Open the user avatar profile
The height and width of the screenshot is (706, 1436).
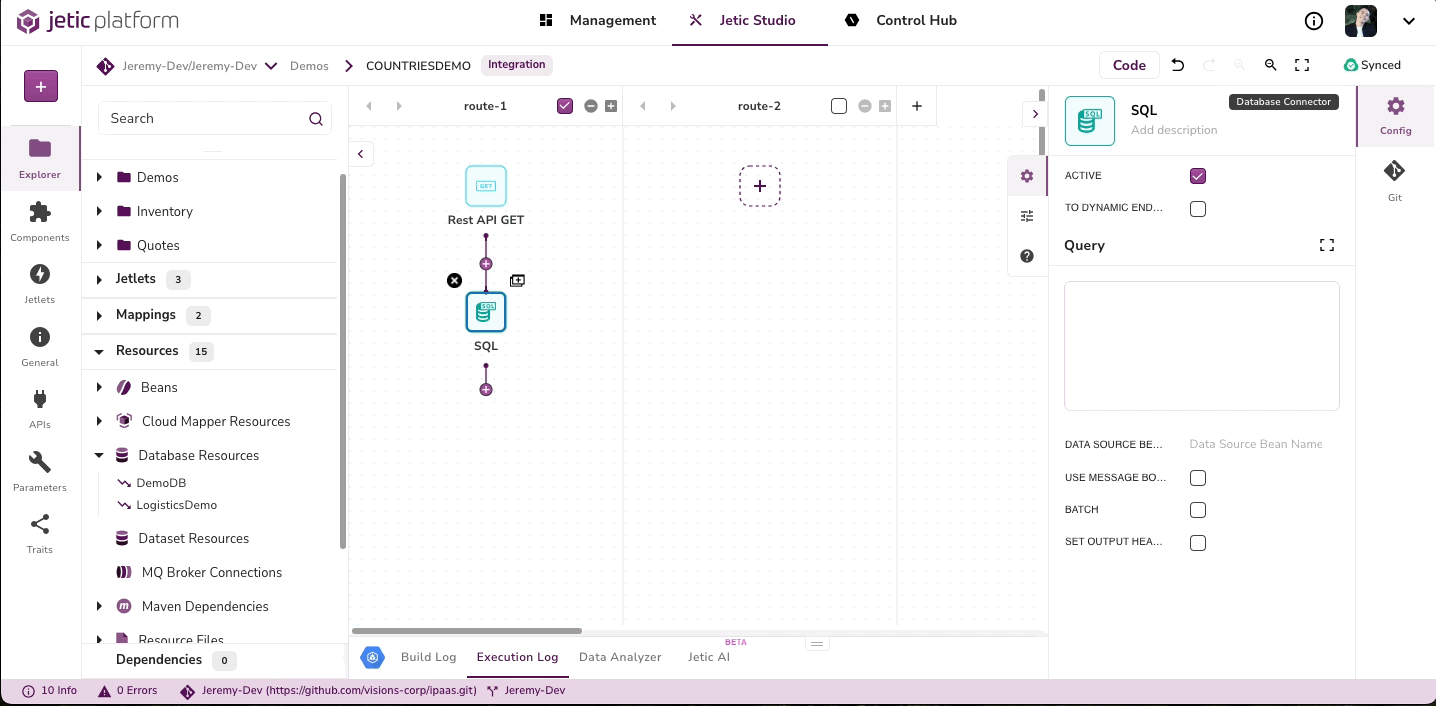(1361, 21)
